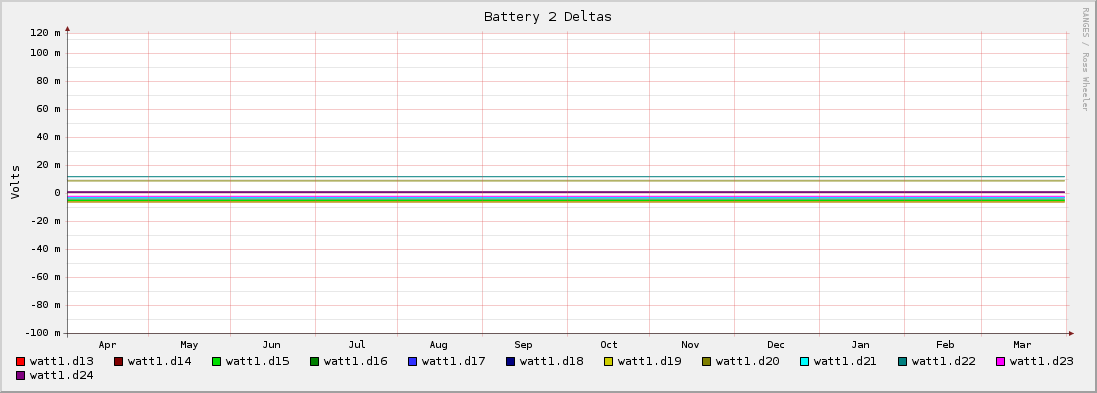
Task: Select the watt1.d20 legend label
Action: coord(747,362)
